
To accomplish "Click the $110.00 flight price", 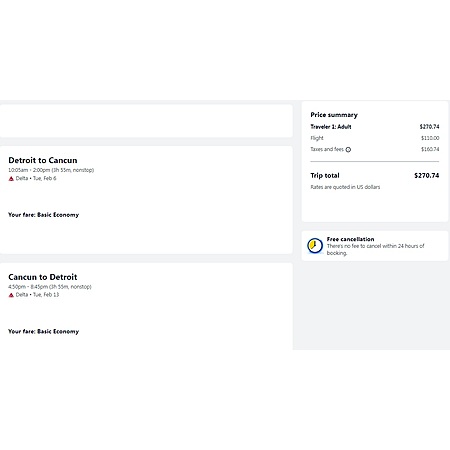I will point(430,138).
